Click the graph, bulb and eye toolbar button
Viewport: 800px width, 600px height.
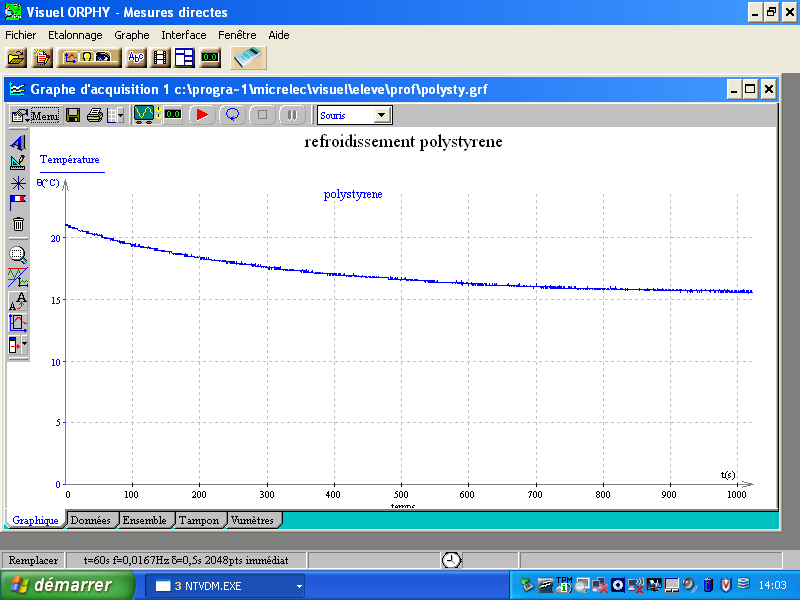(x=89, y=58)
